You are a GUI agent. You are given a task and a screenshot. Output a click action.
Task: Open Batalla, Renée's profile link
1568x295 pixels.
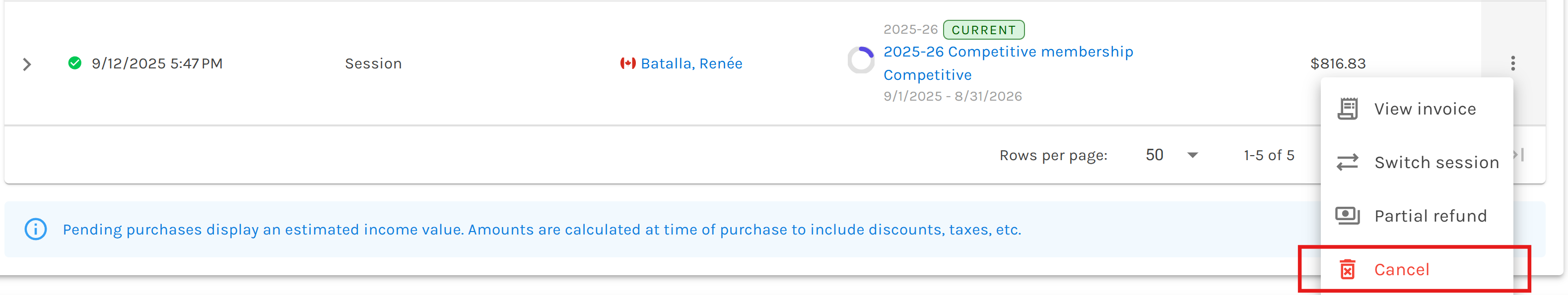691,64
